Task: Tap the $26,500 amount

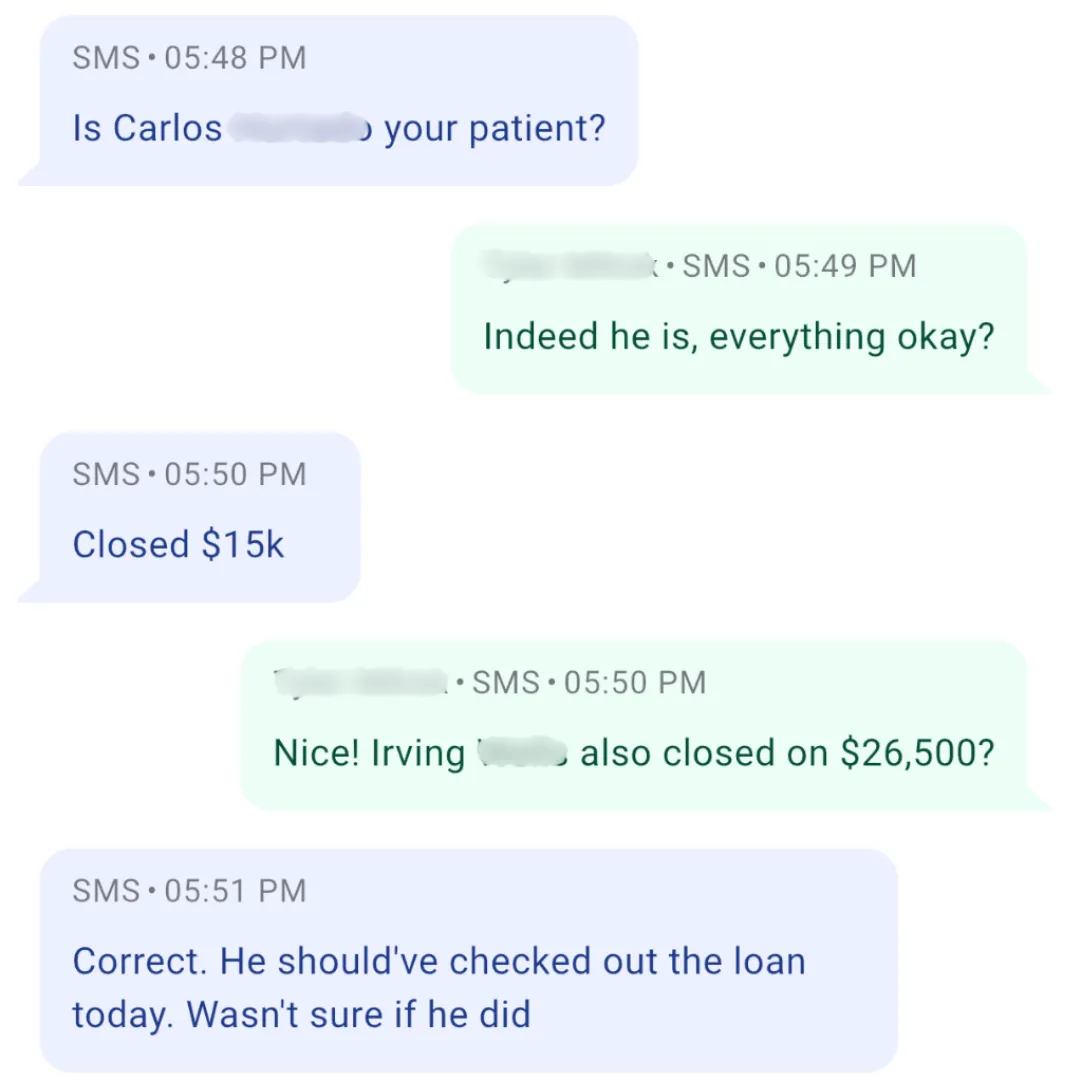Action: 916,753
